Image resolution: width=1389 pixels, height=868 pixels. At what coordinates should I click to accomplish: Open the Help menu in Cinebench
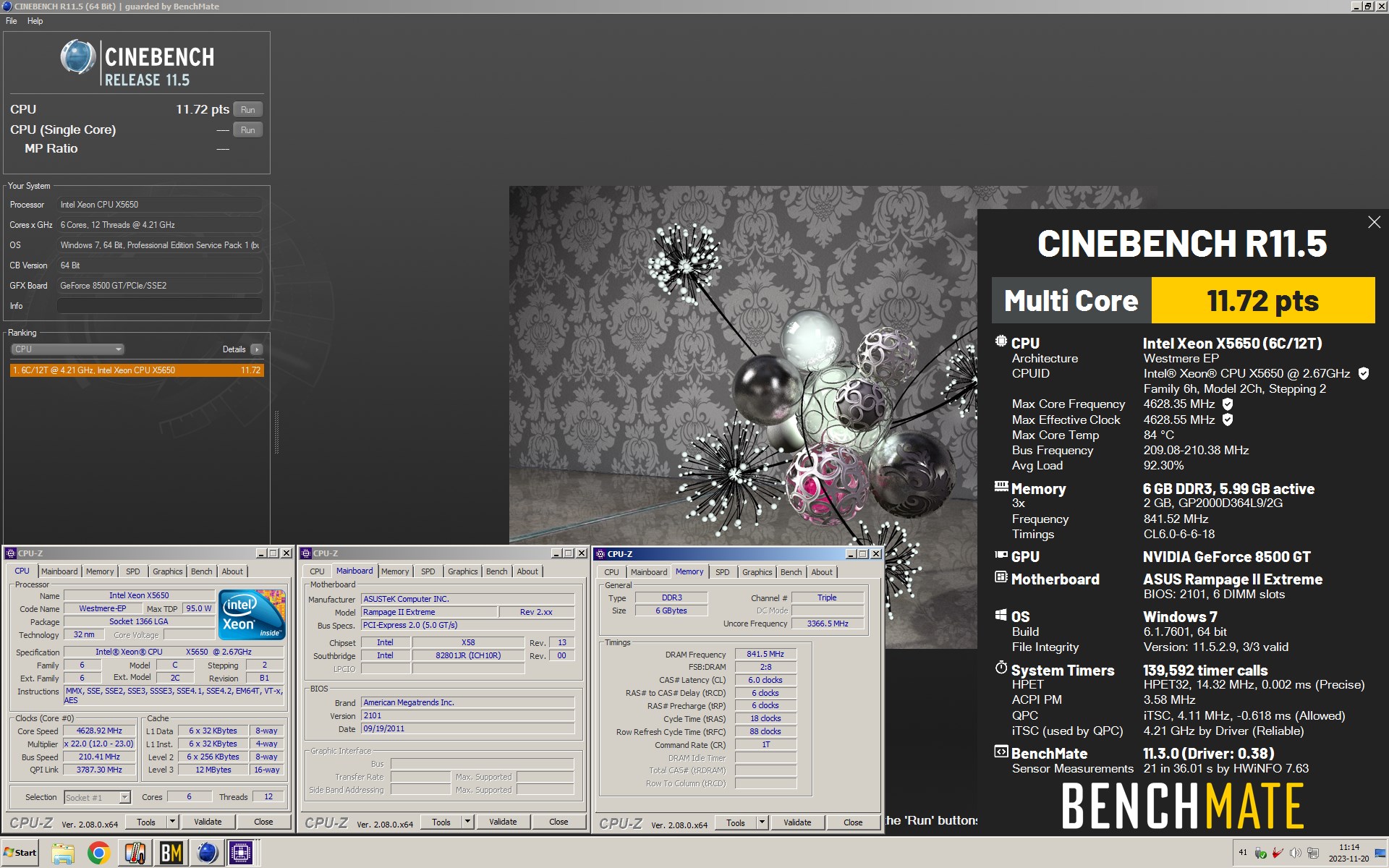click(35, 21)
